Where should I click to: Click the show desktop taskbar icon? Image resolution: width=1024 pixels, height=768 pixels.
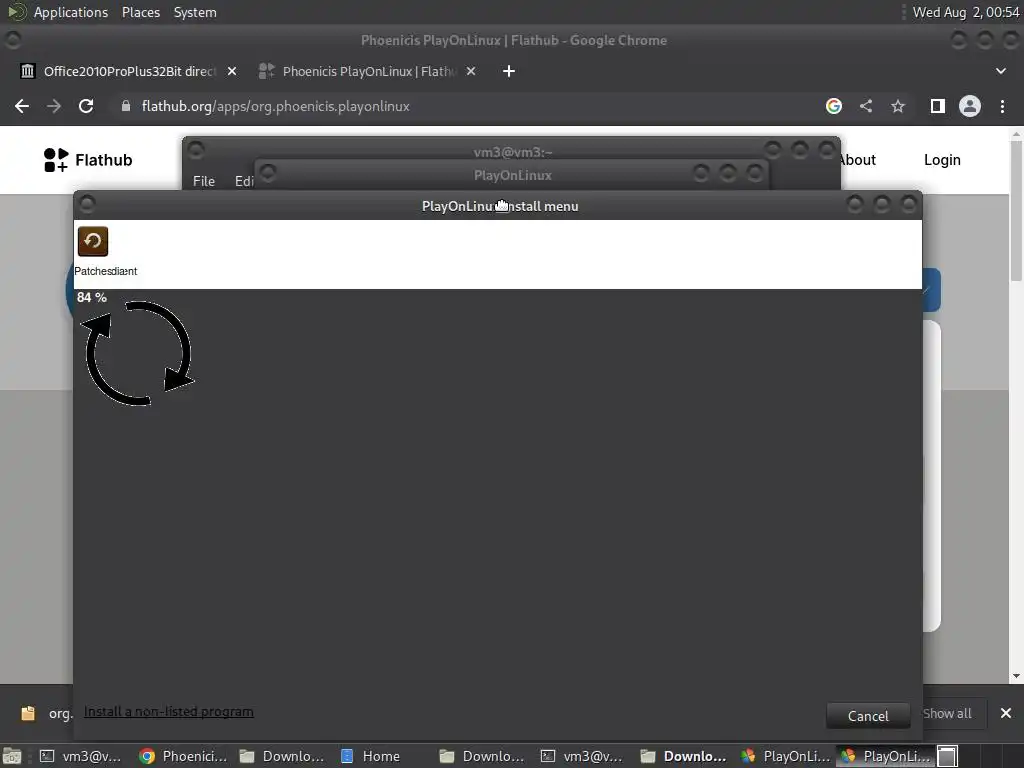(12, 756)
